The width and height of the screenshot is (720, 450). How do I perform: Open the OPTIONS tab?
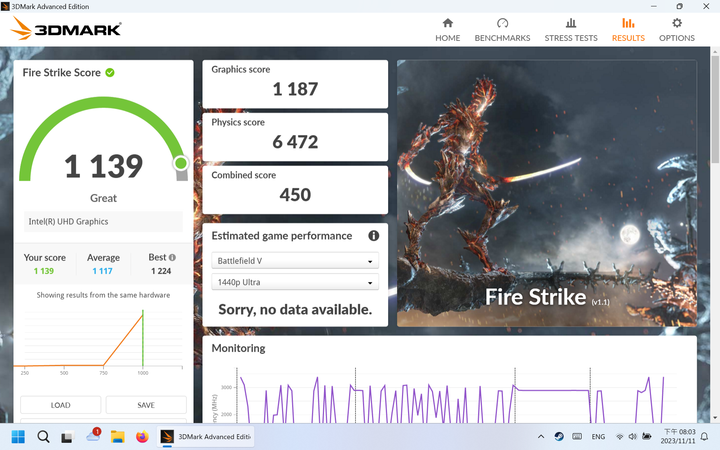676,30
